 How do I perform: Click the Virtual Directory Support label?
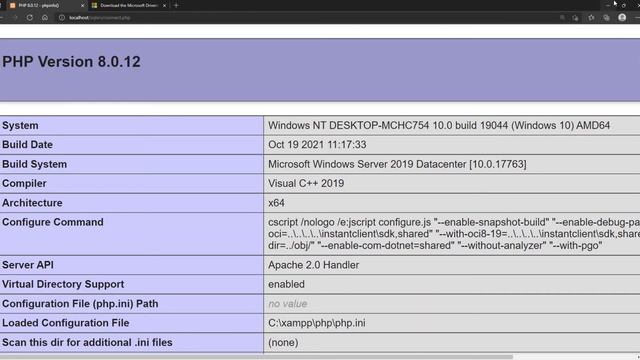(63, 284)
